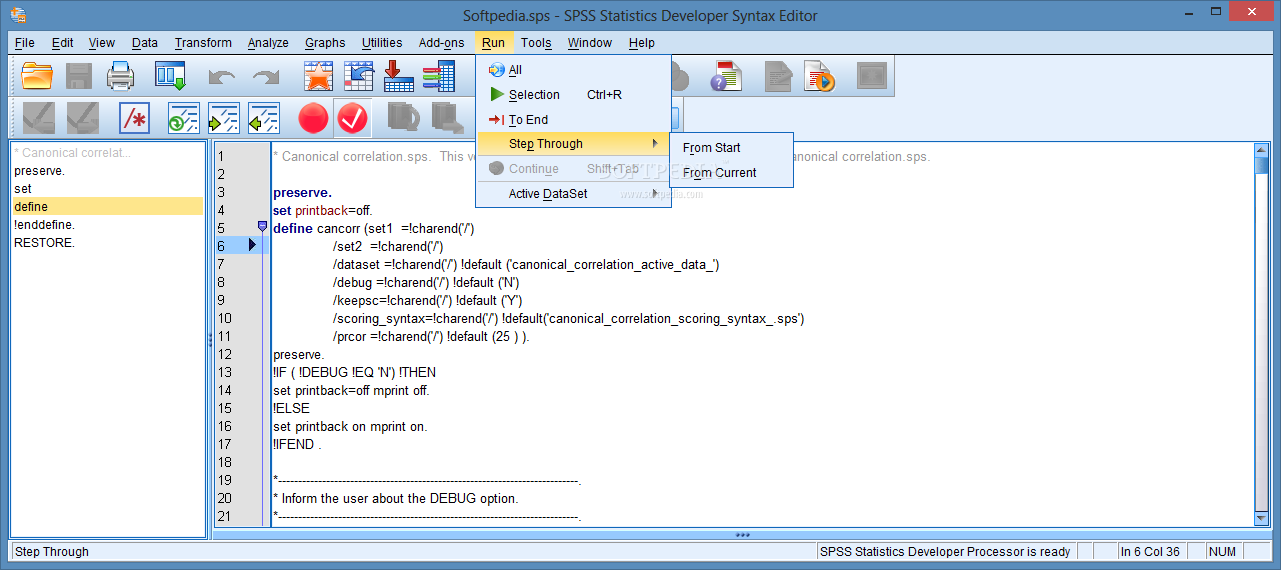Image resolution: width=1281 pixels, height=570 pixels.
Task: Click 'set printback on mprint on.' line
Action: pos(350,426)
